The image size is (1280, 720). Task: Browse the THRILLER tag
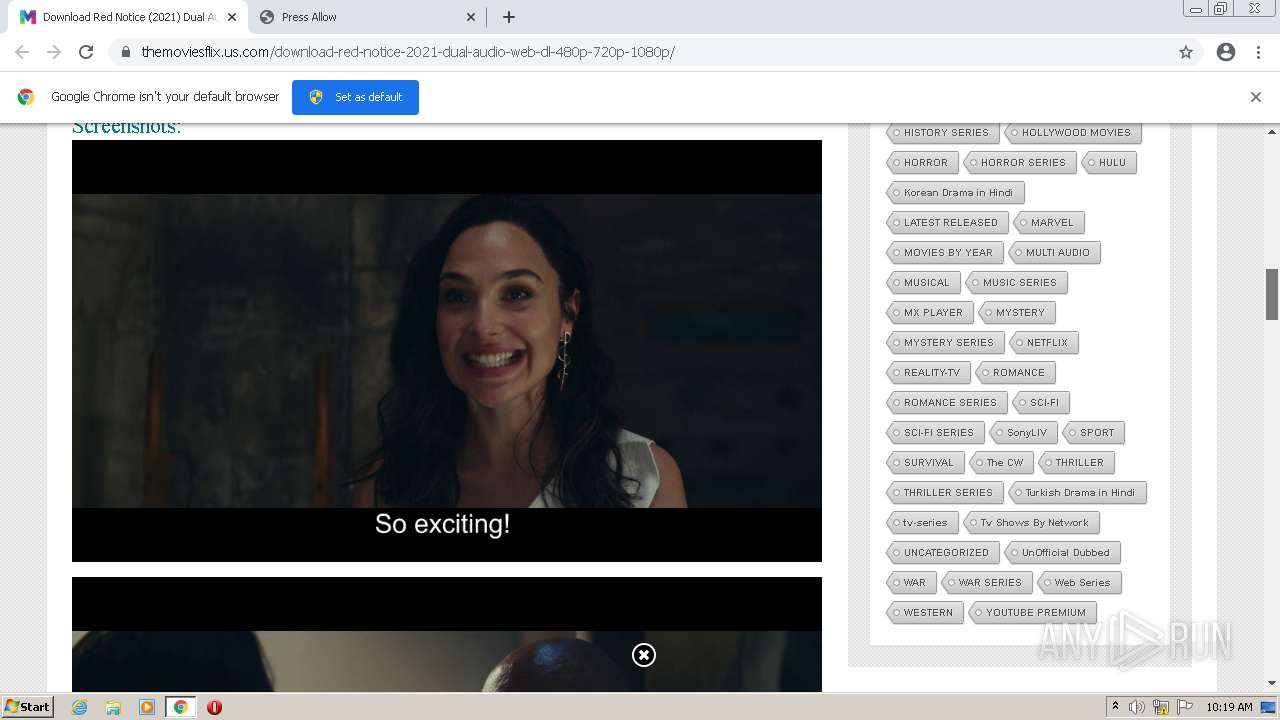point(1075,462)
